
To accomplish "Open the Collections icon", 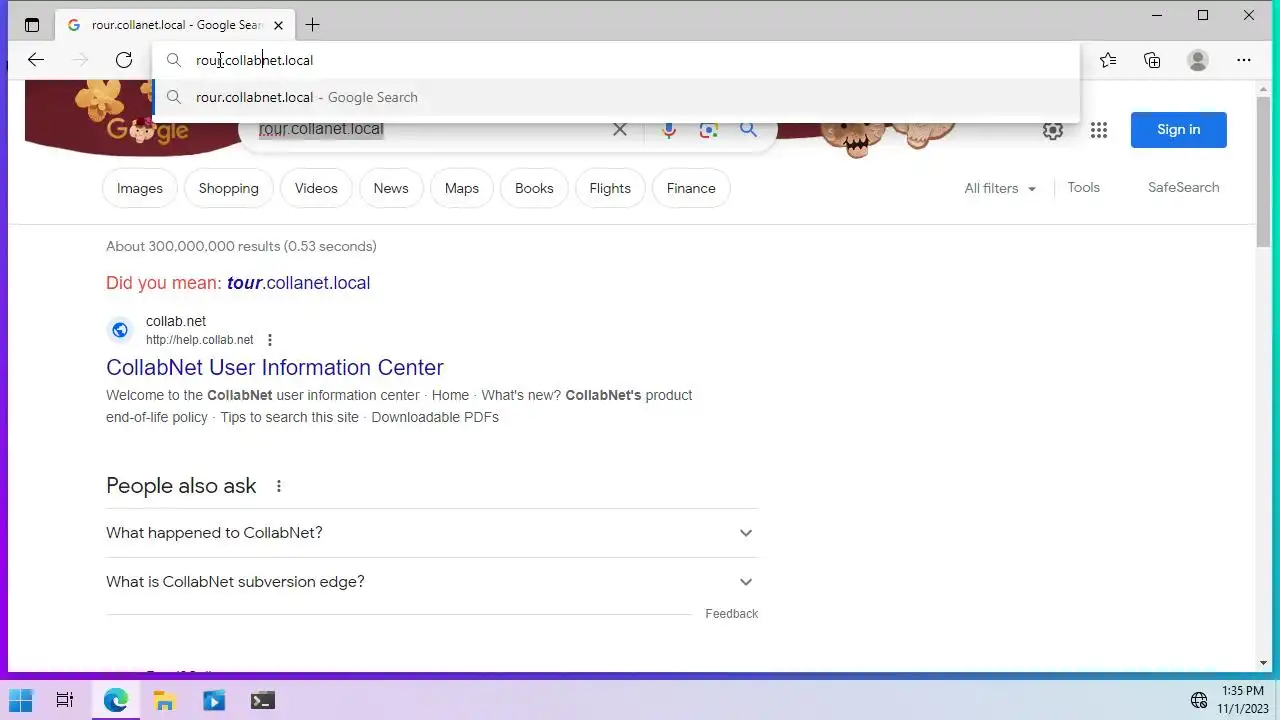I will (1152, 60).
